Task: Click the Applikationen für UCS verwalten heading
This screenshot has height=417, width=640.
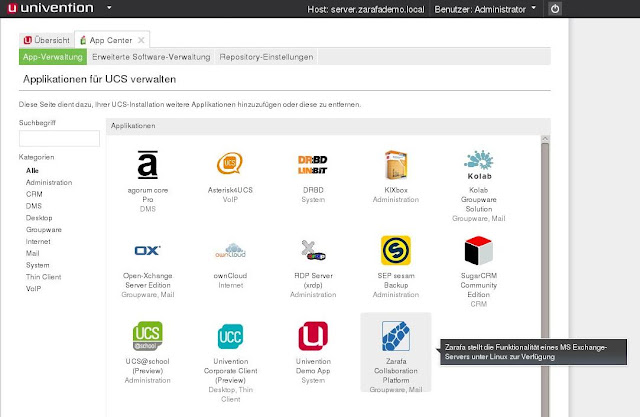Action: (99, 79)
